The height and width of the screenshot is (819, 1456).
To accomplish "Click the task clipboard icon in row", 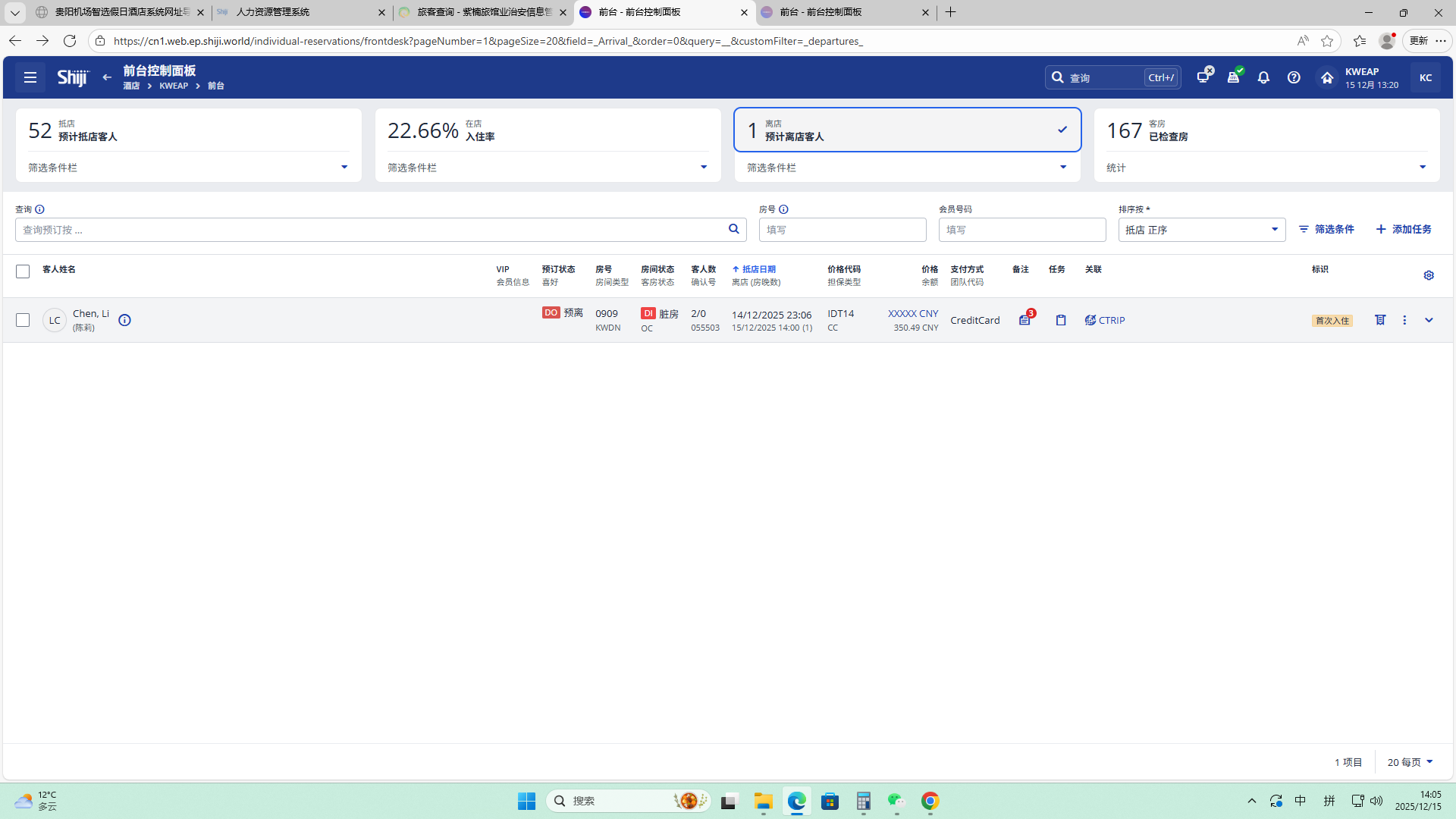I will point(1061,320).
